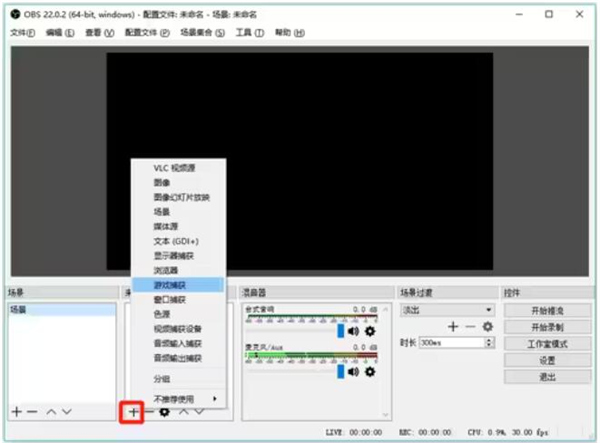The height and width of the screenshot is (443, 600).
Task: Open desktop audio settings gear
Action: tap(370, 331)
